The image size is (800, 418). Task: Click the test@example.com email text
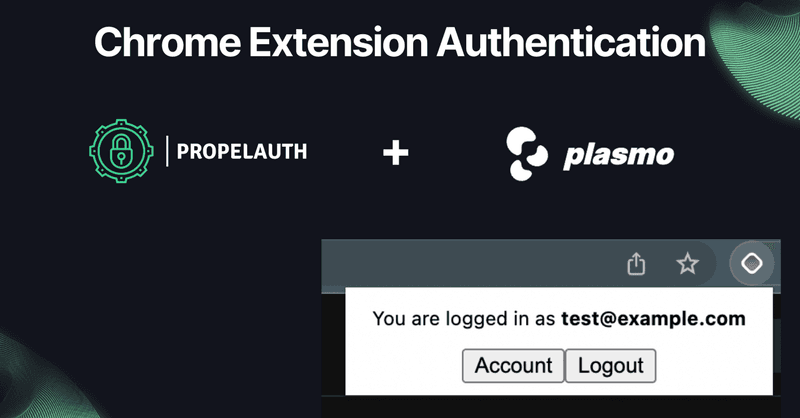coord(653,318)
